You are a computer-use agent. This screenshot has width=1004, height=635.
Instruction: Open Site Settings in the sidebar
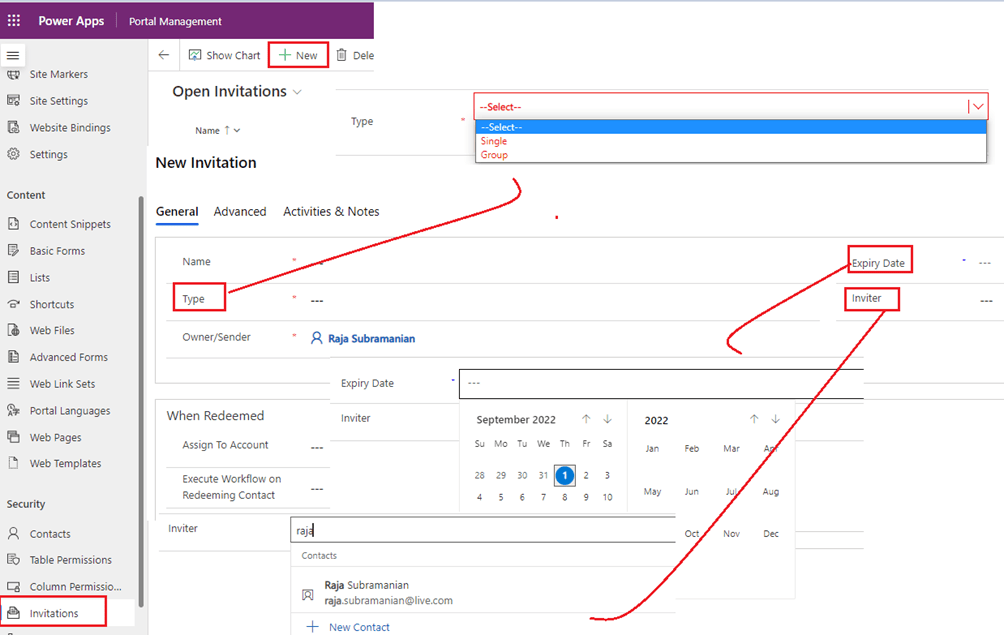point(58,101)
